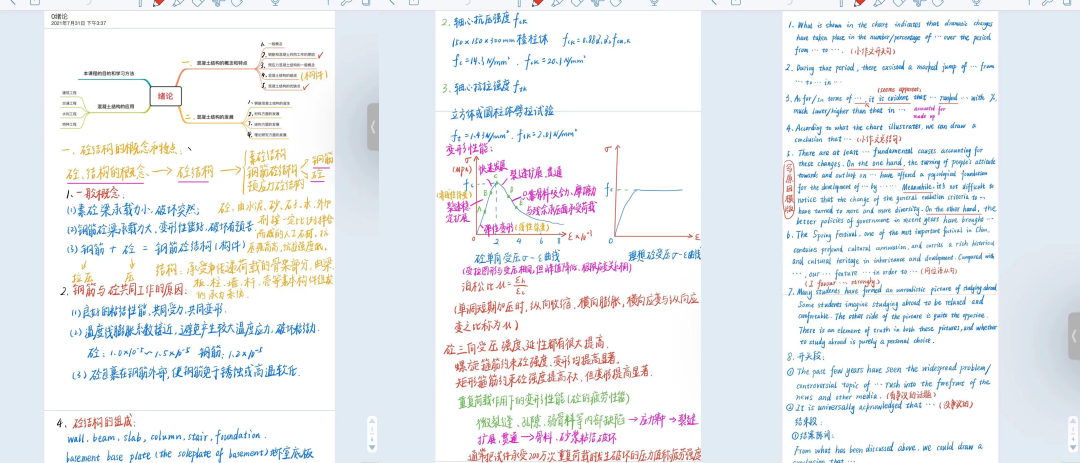Go to next page using the right-edge down arrow
Viewport: 1080px width, 463px height.
point(1073,446)
